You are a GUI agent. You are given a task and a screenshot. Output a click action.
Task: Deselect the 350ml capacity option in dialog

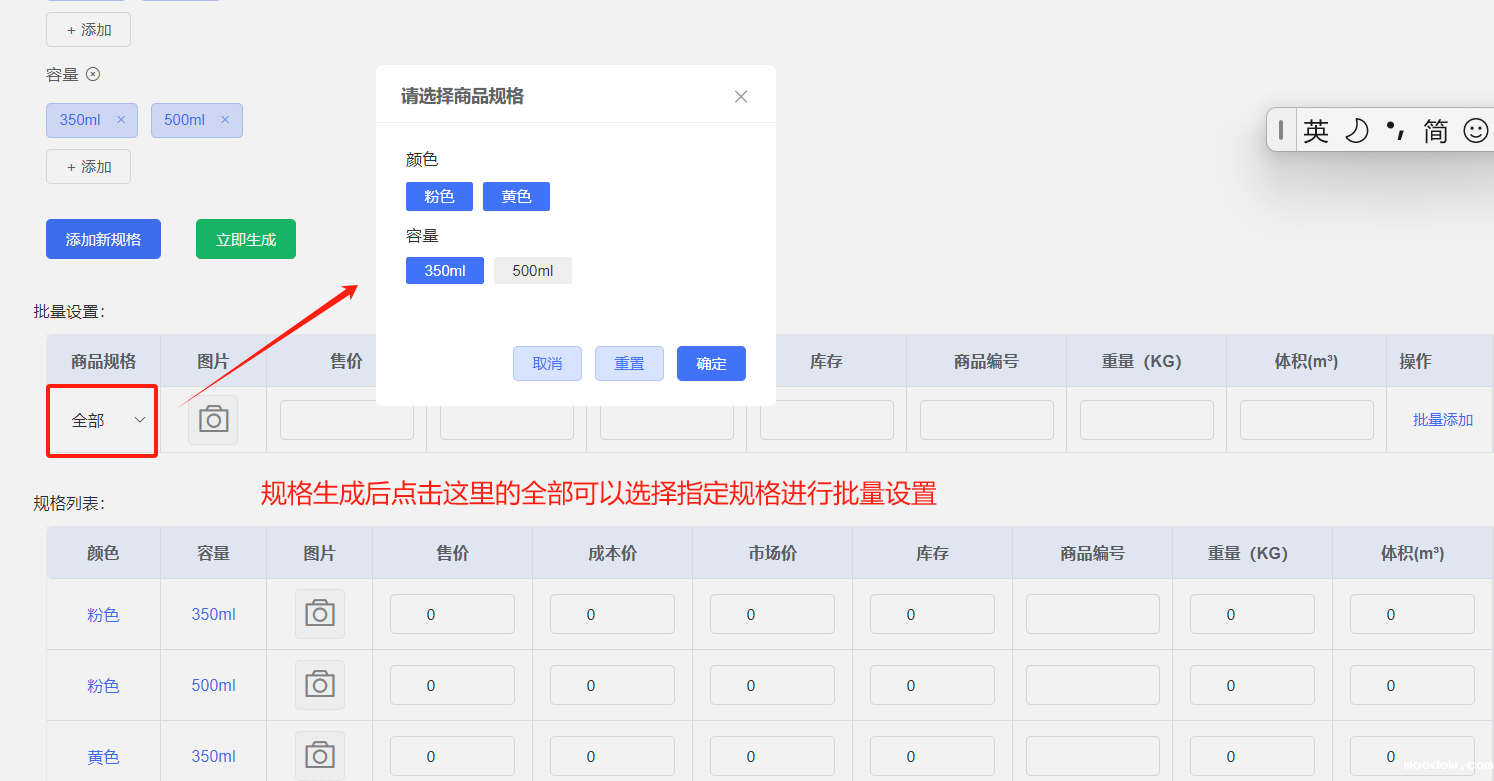[444, 271]
